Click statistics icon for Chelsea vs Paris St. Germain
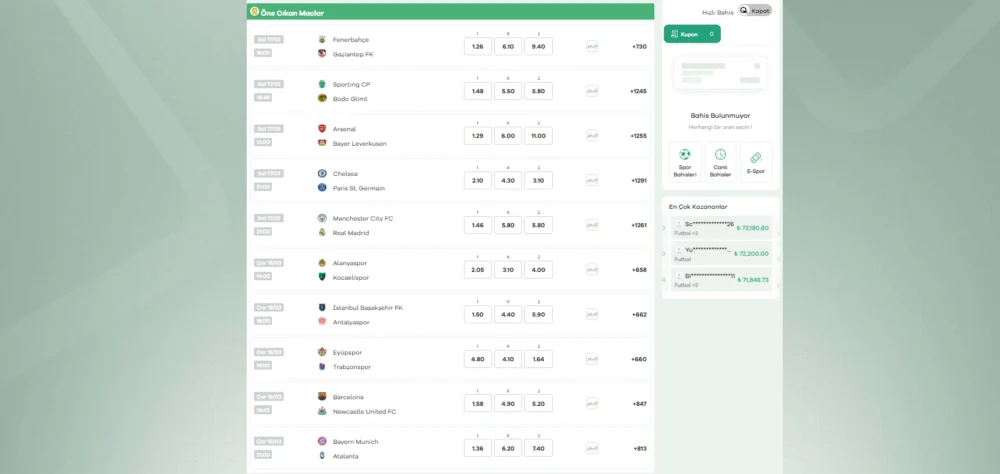 tap(592, 181)
